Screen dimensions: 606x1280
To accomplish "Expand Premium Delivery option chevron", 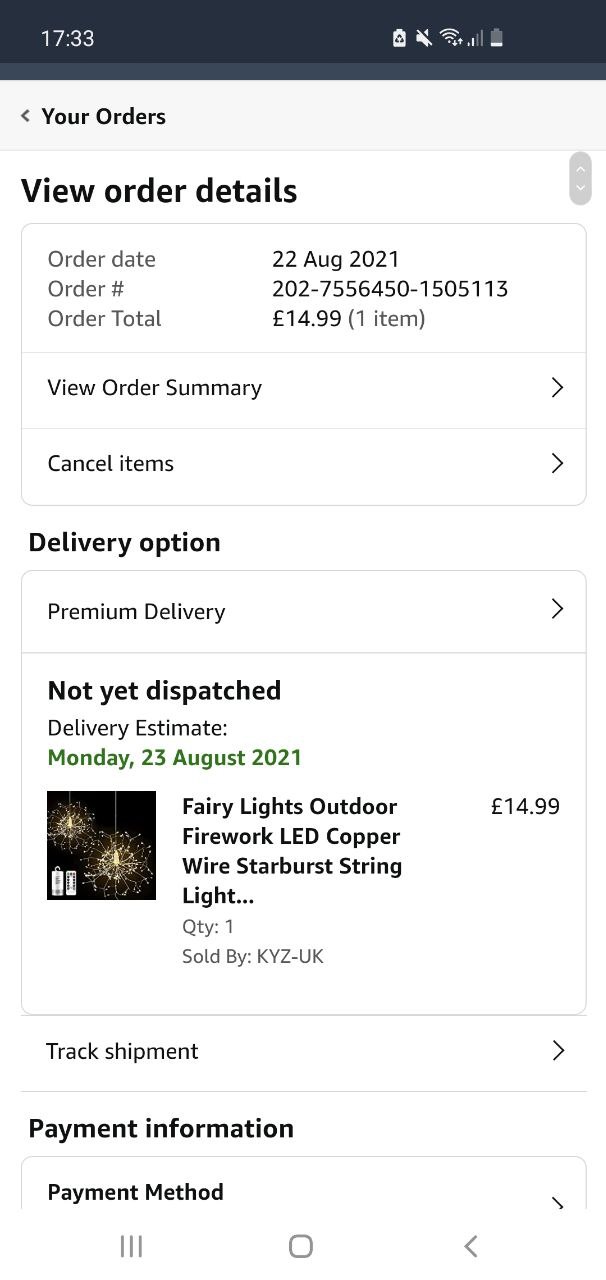I will tap(558, 609).
